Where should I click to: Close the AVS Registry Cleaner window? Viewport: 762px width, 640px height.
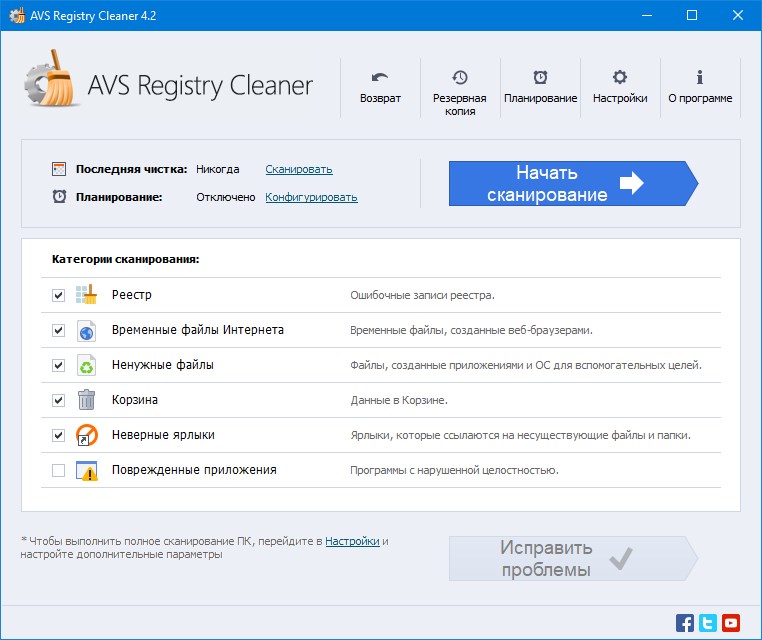(738, 16)
